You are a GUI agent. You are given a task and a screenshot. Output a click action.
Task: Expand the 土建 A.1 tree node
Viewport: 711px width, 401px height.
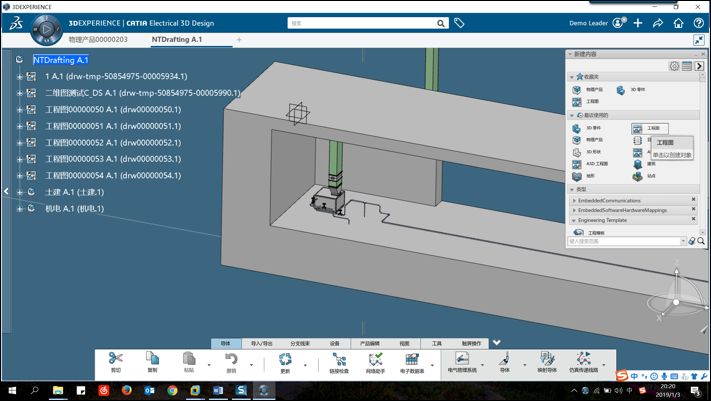[x=19, y=192]
